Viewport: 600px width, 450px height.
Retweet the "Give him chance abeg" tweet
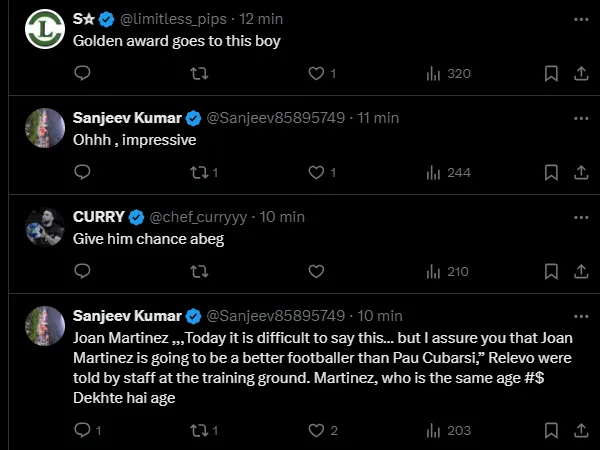click(x=200, y=271)
